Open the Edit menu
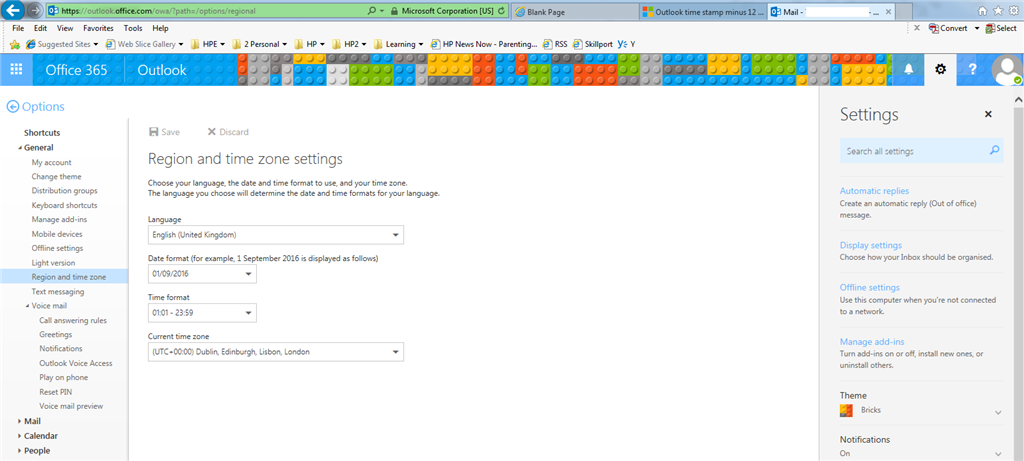Image resolution: width=1024 pixels, height=461 pixels. click(x=40, y=28)
